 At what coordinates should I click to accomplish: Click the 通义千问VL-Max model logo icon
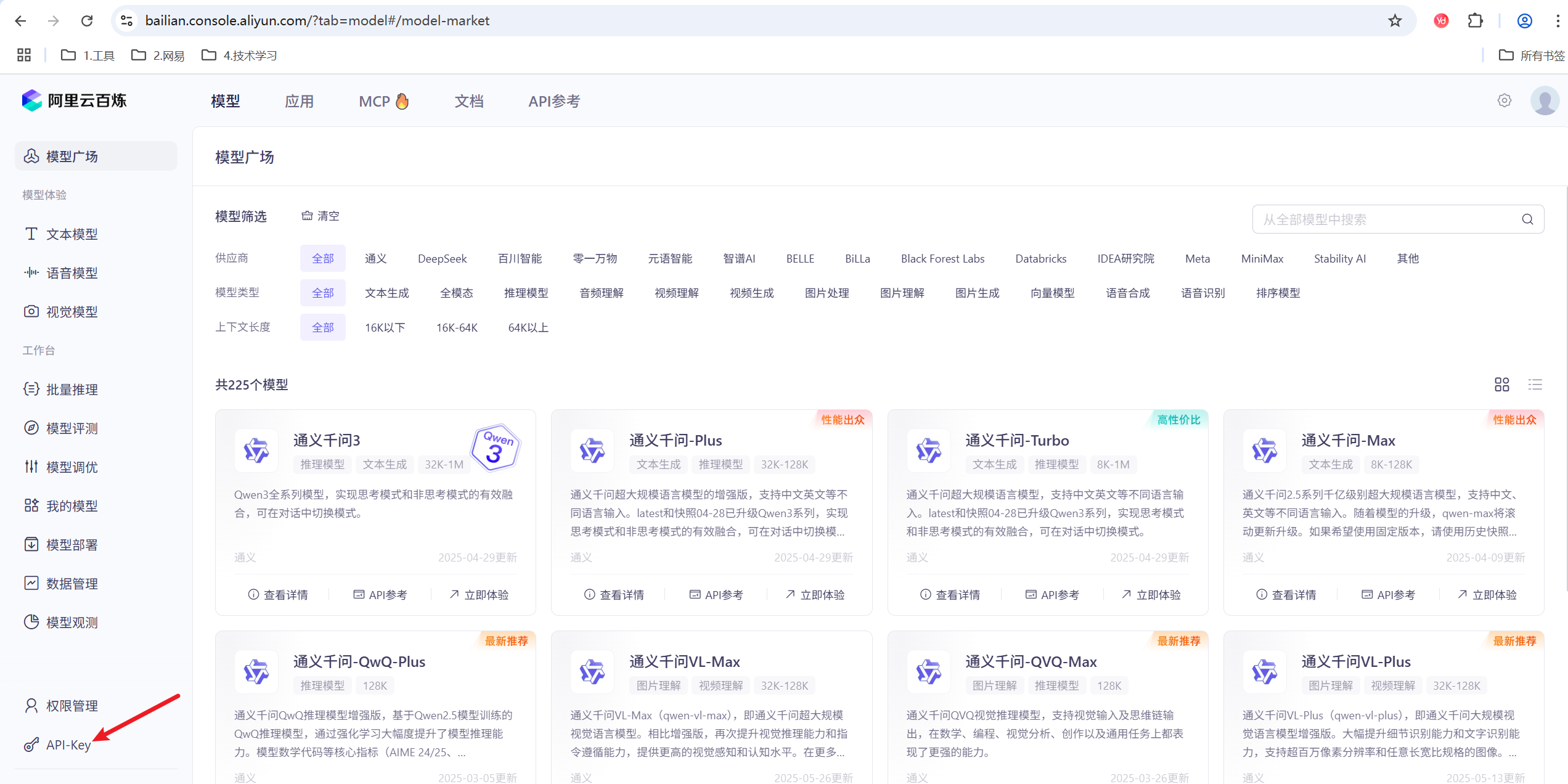point(592,672)
